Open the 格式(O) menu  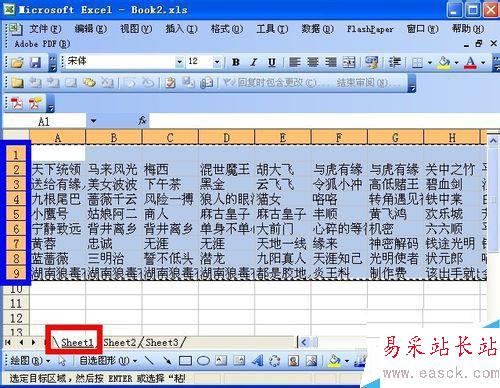click(227, 29)
